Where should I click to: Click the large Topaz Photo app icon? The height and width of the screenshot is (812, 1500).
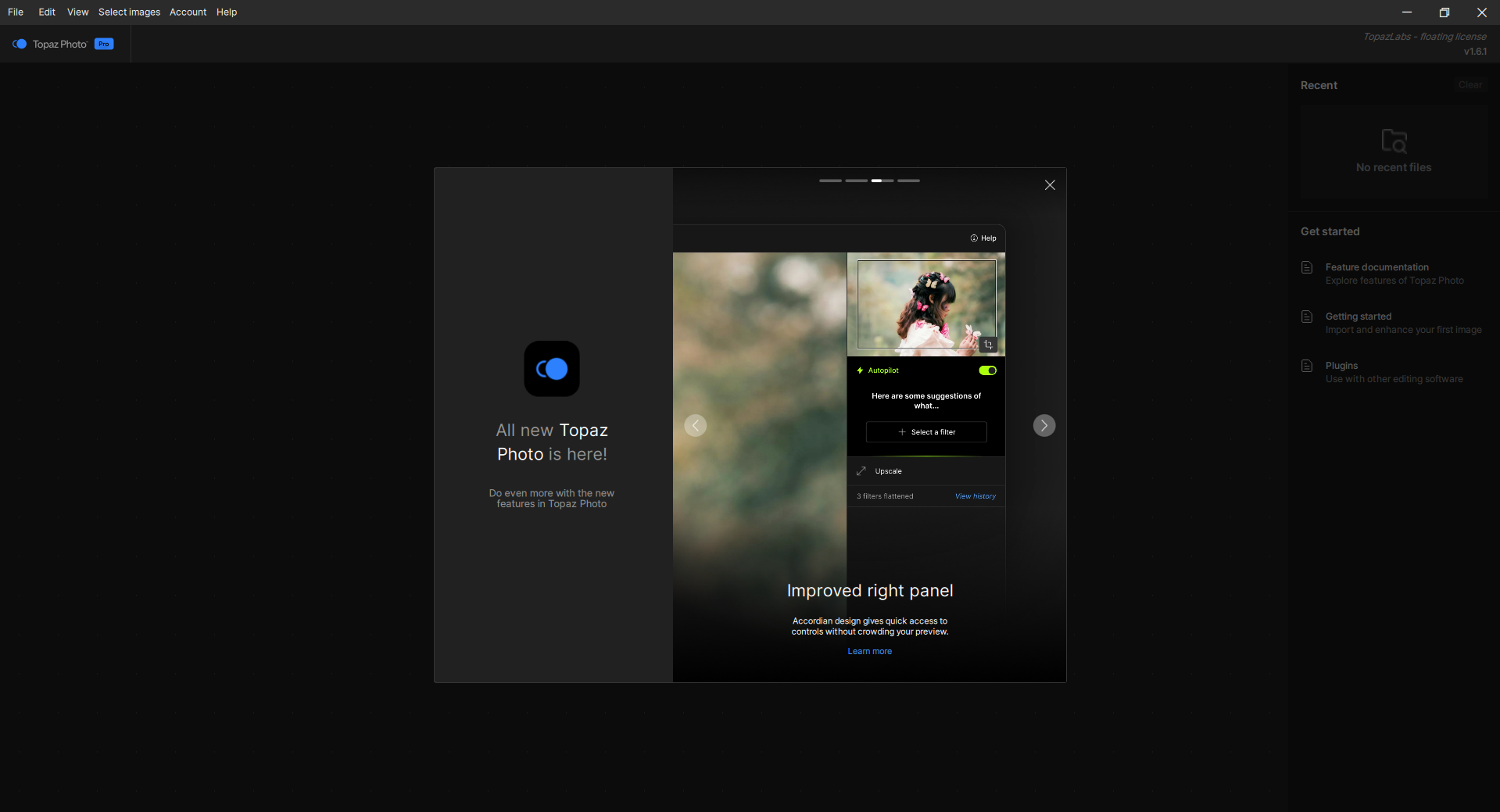click(552, 369)
